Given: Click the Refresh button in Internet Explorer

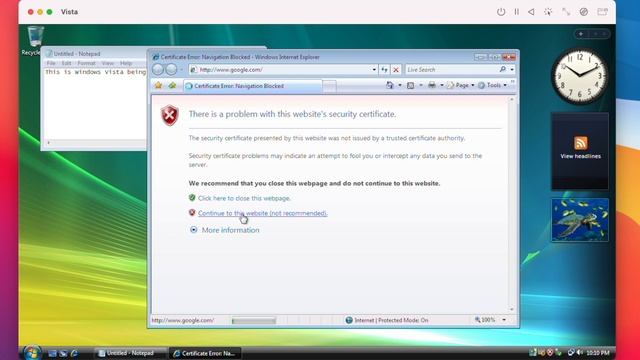Looking at the screenshot, I should point(384,70).
